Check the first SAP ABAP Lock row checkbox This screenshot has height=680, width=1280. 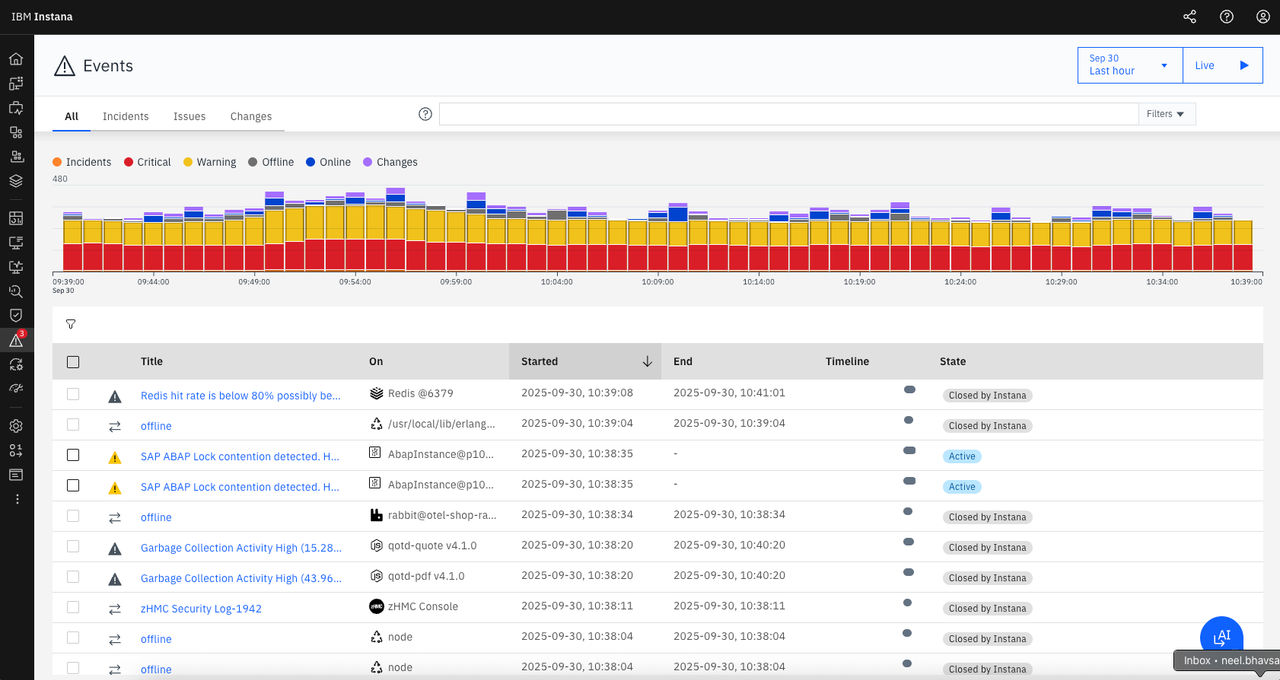(73, 455)
